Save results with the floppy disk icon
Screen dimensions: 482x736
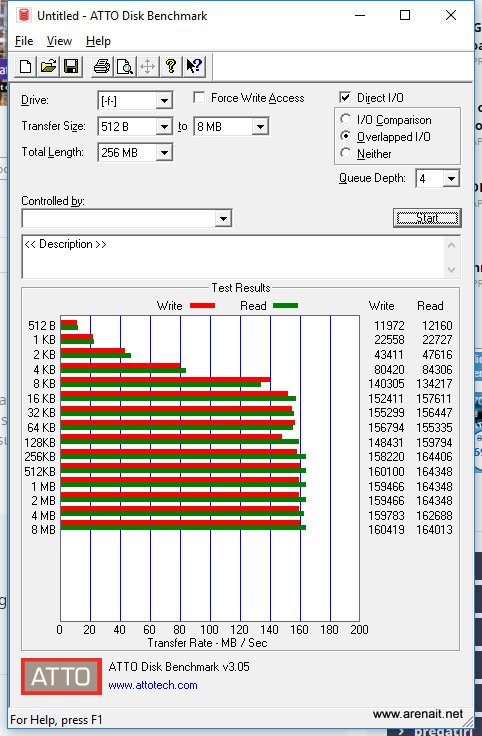click(x=71, y=66)
